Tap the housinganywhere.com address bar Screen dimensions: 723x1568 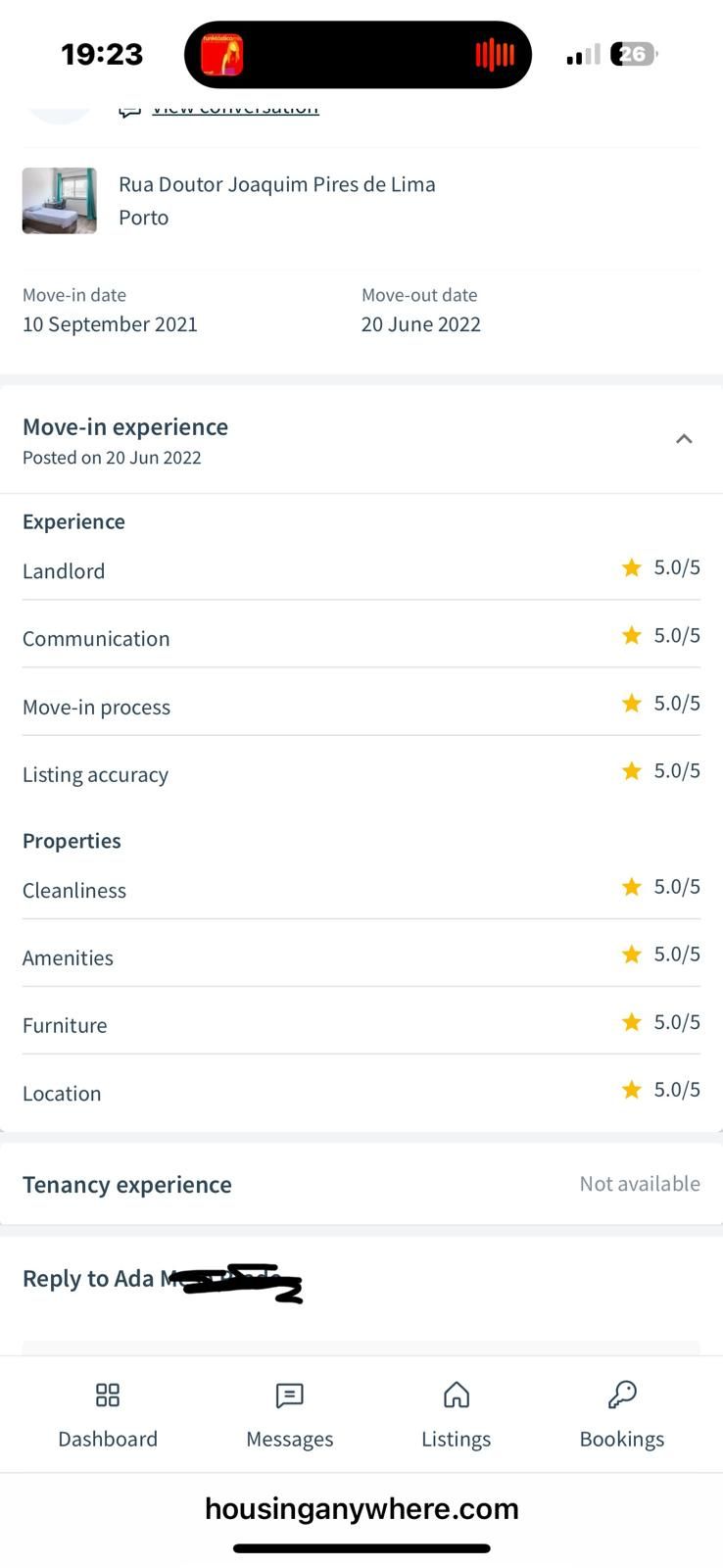point(361,1508)
